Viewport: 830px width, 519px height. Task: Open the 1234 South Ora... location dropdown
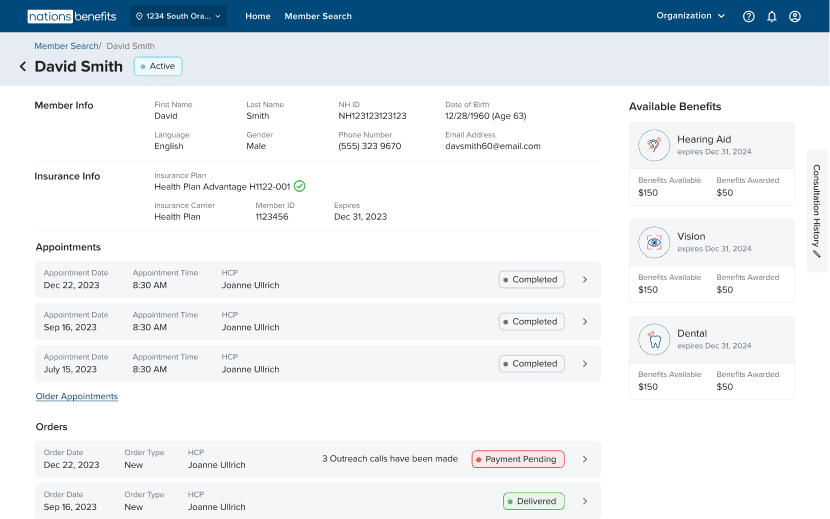click(178, 16)
